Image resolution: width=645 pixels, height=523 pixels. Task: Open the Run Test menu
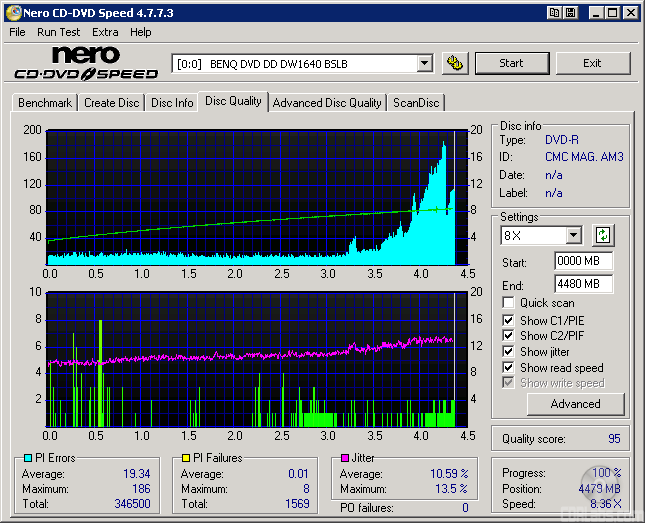point(58,32)
